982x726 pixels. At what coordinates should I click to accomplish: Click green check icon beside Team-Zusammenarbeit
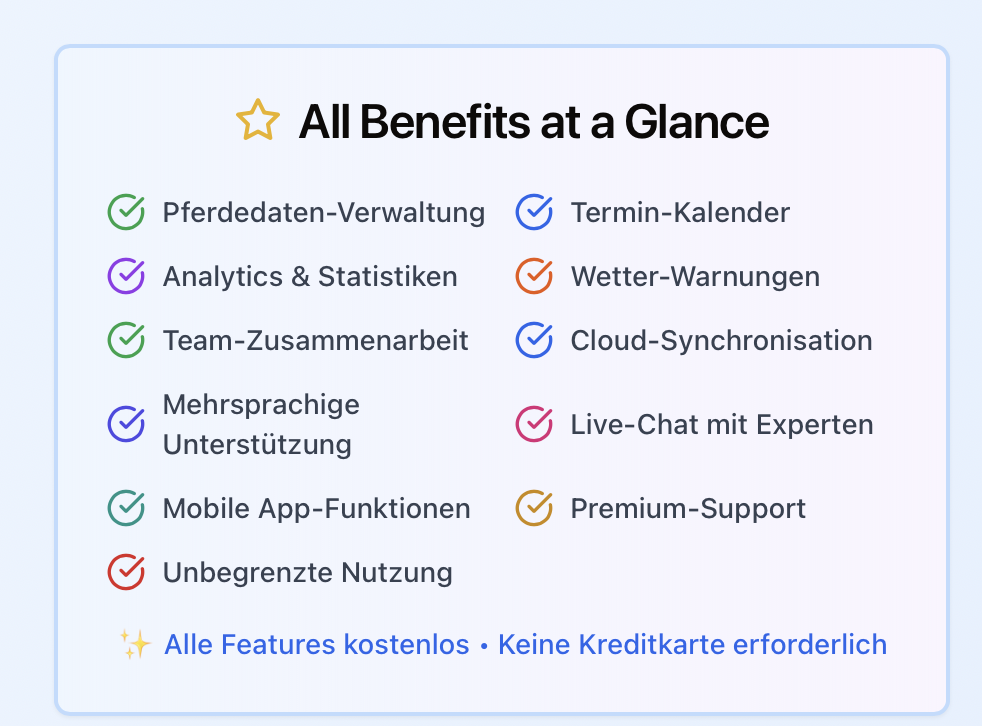tap(126, 340)
